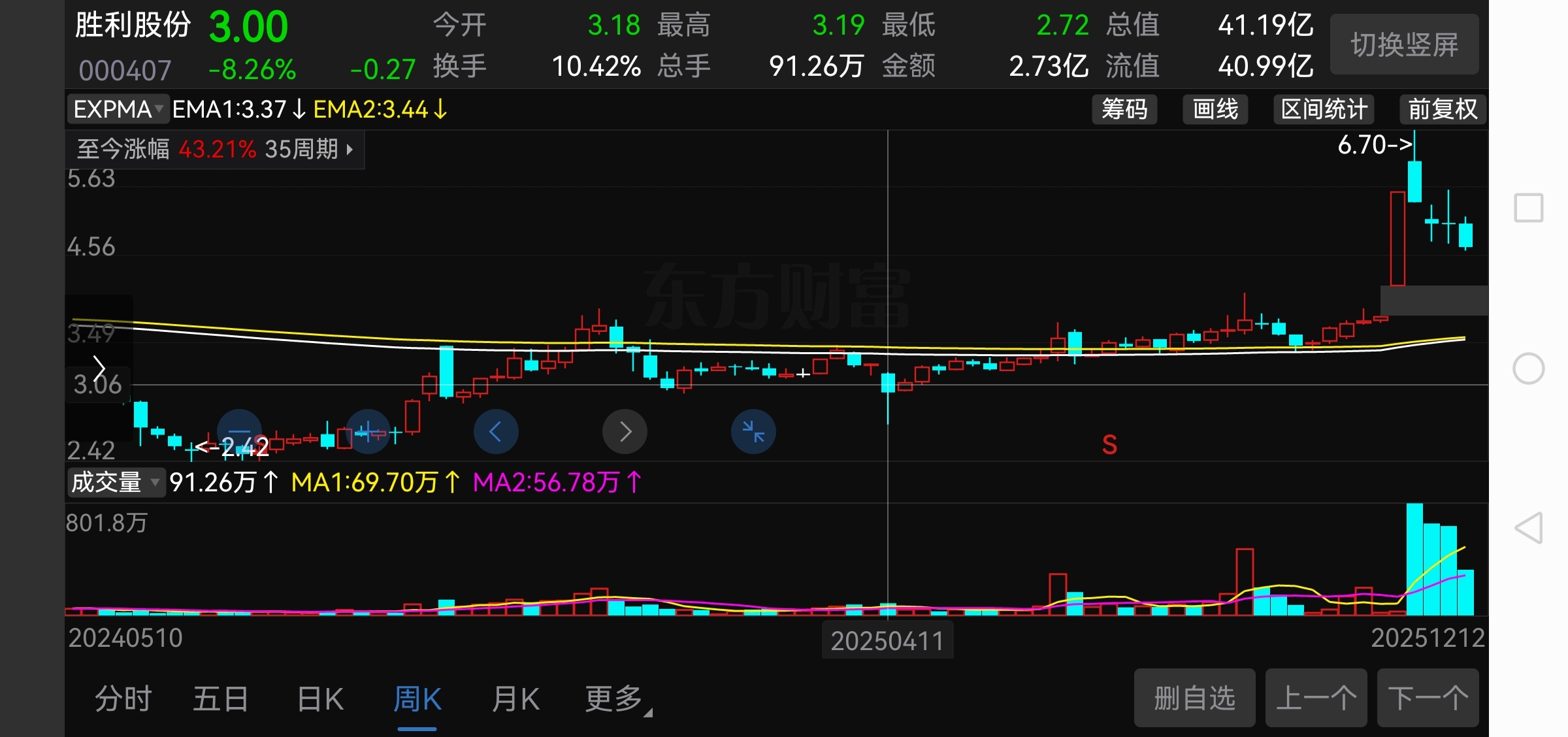Toggle the 前复权 price adjustment option
The height and width of the screenshot is (737, 1568).
[1443, 109]
